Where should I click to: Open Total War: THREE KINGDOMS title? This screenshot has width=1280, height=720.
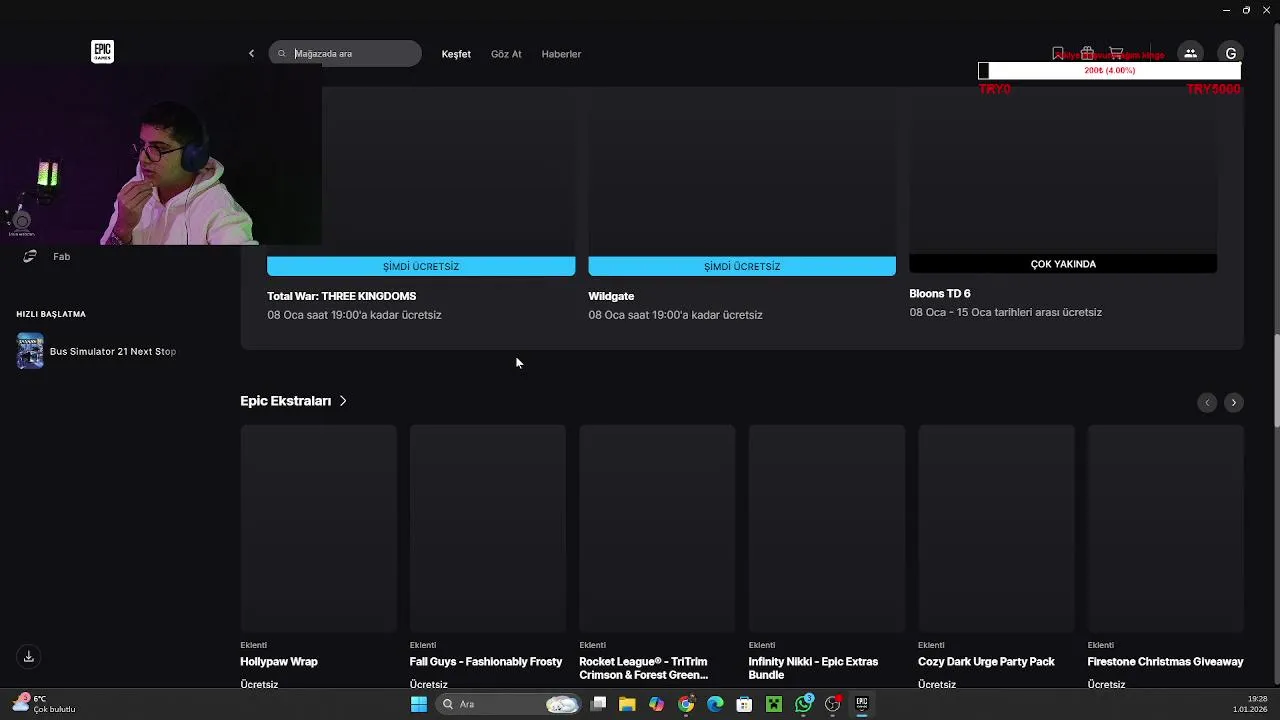[x=341, y=296]
